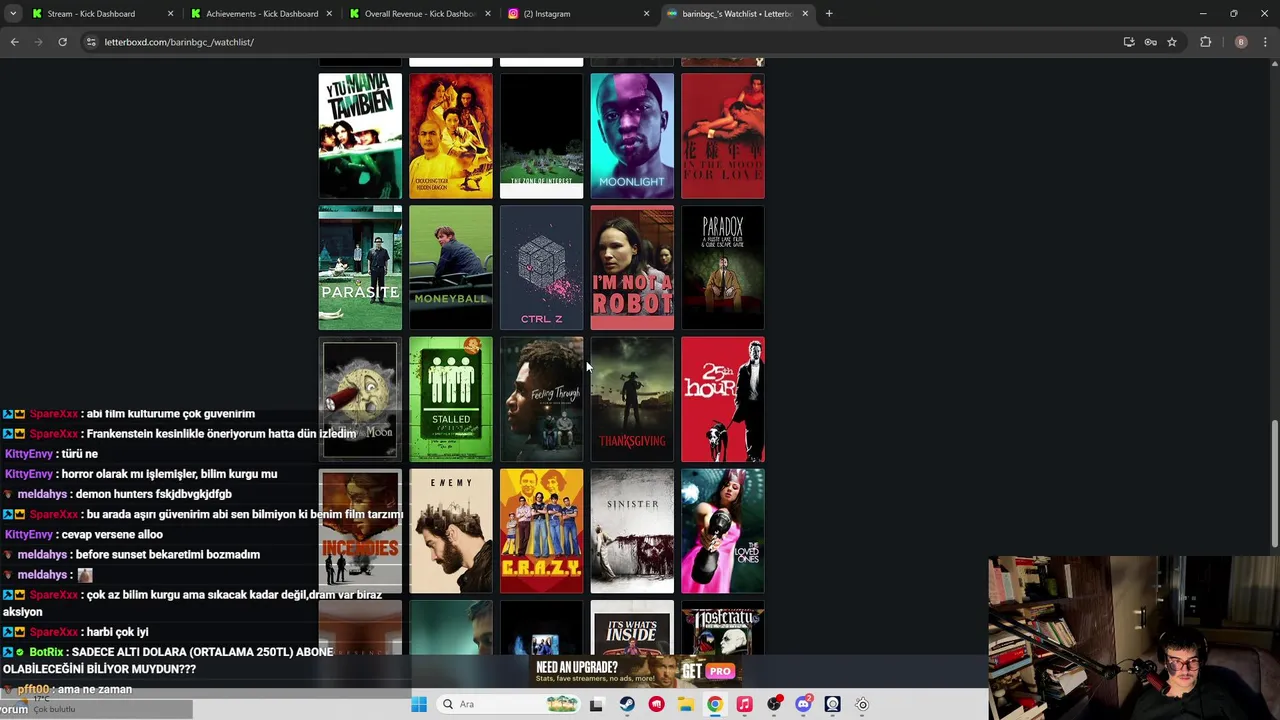Open Parasite film poster
The height and width of the screenshot is (720, 1280).
(x=360, y=268)
